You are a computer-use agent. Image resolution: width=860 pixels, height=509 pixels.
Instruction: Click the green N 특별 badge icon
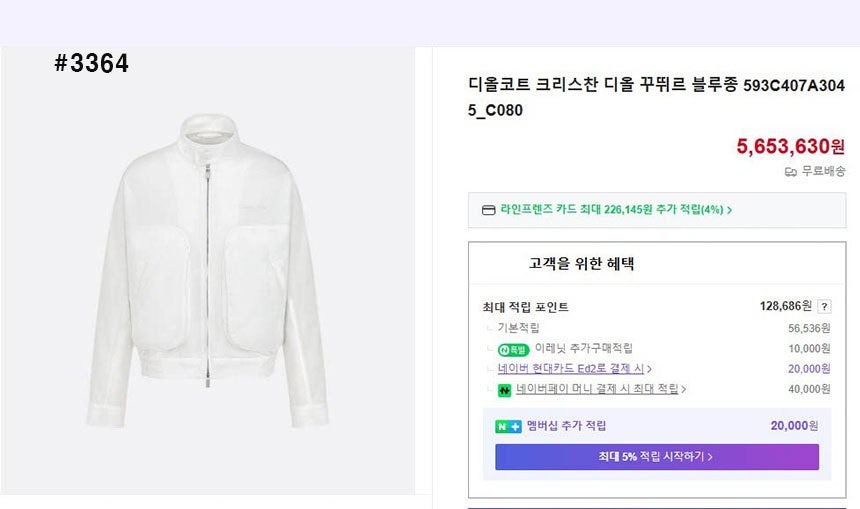(x=512, y=349)
